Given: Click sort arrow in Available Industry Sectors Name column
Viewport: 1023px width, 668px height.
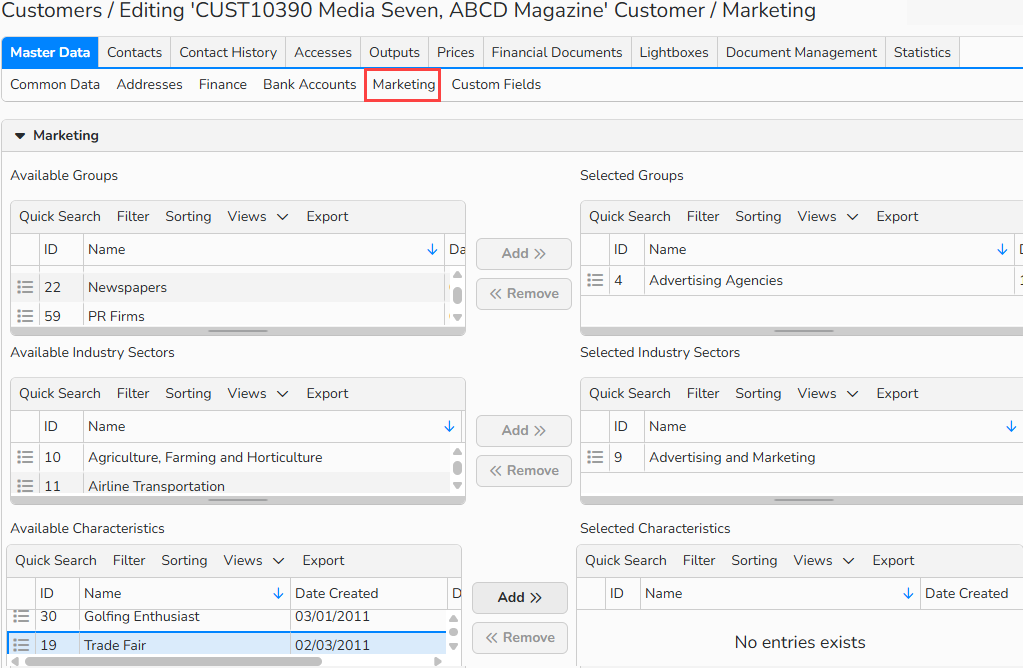Looking at the screenshot, I should tap(449, 427).
